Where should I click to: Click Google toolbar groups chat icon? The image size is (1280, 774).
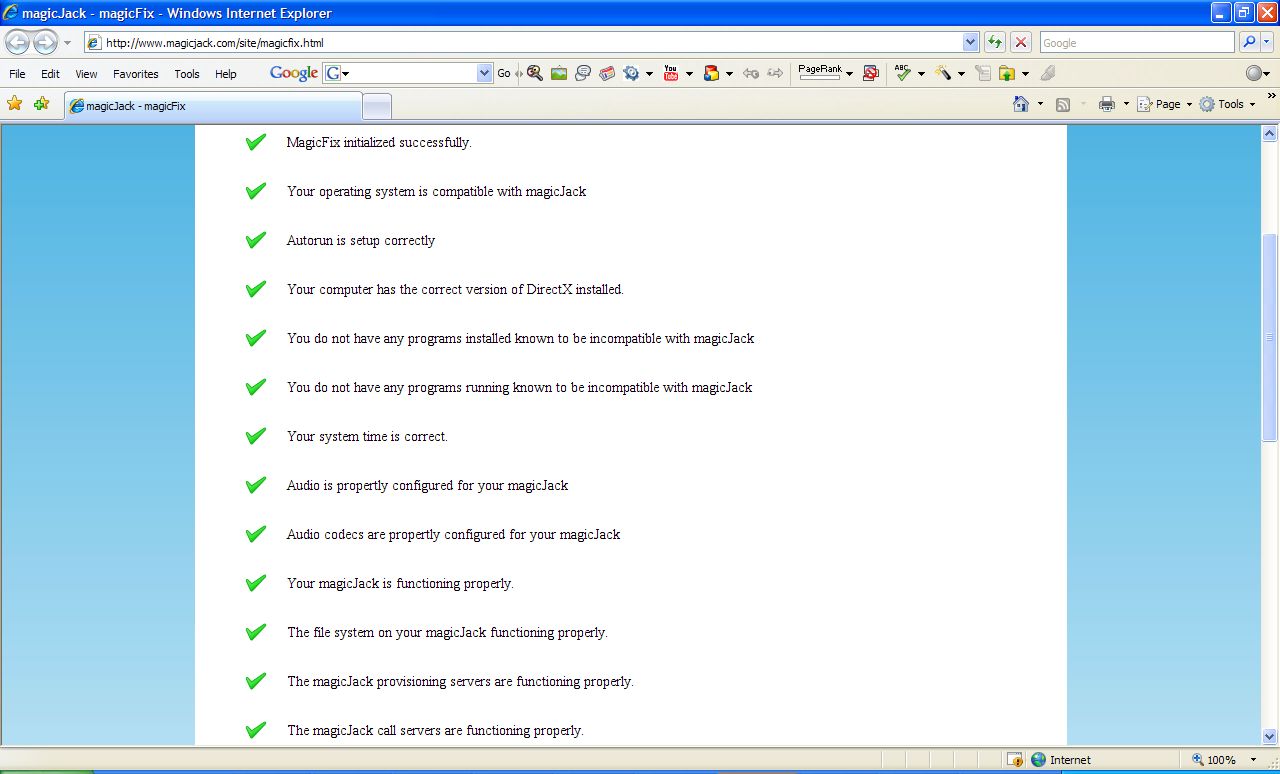583,73
